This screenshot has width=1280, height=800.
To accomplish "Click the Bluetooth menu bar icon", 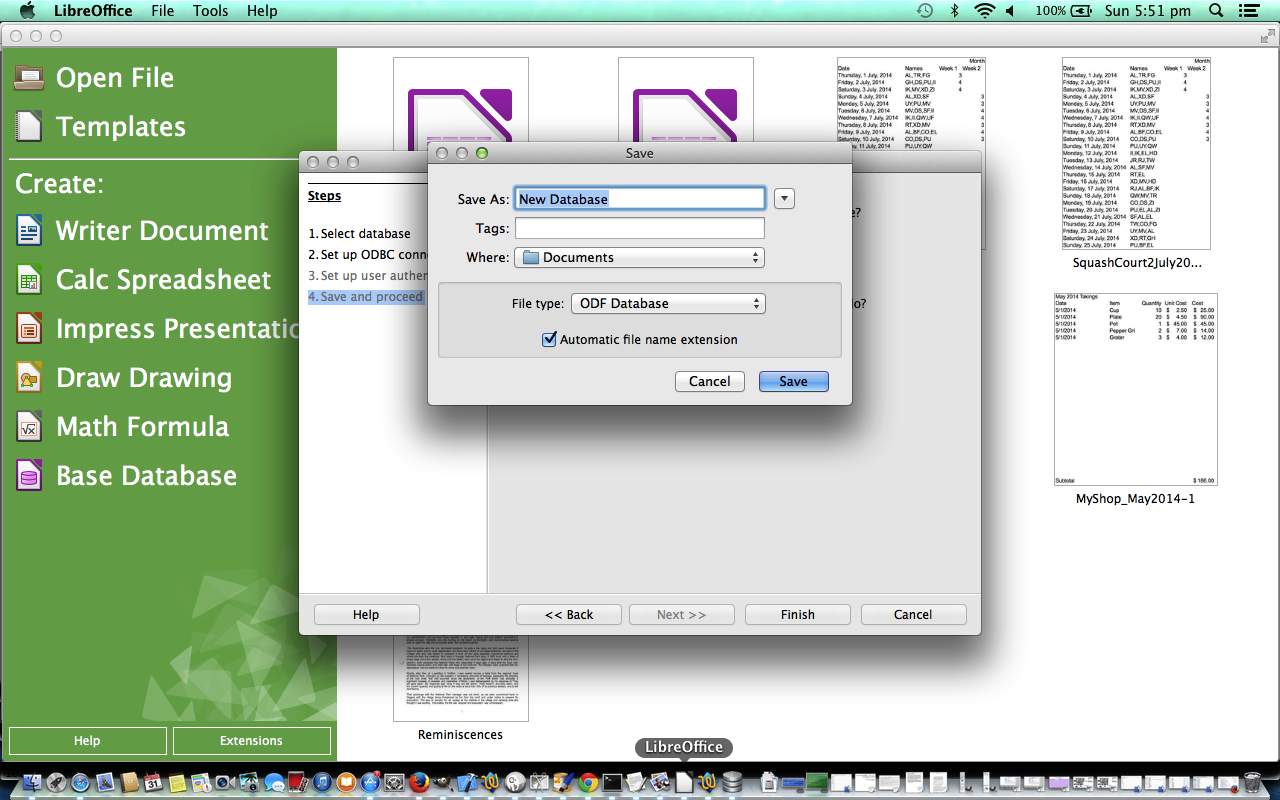I will [x=955, y=11].
